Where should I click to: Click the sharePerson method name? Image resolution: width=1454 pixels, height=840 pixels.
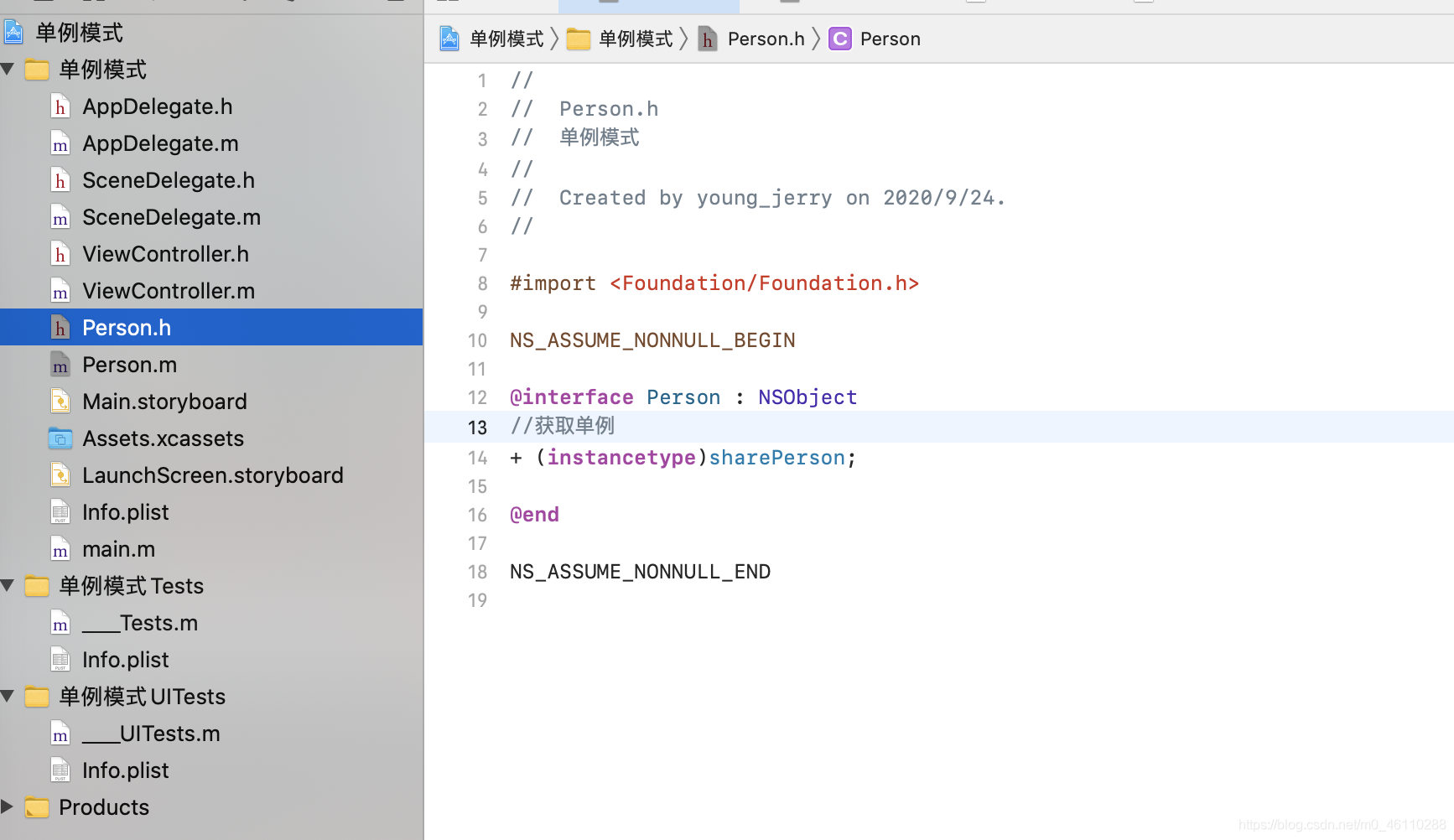(x=776, y=458)
